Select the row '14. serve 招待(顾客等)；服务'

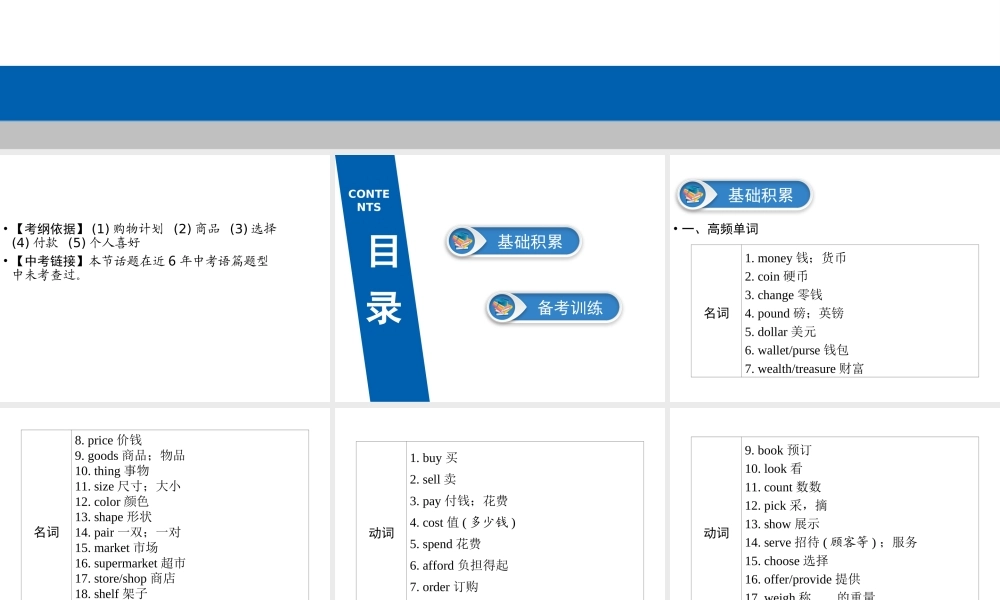[832, 543]
